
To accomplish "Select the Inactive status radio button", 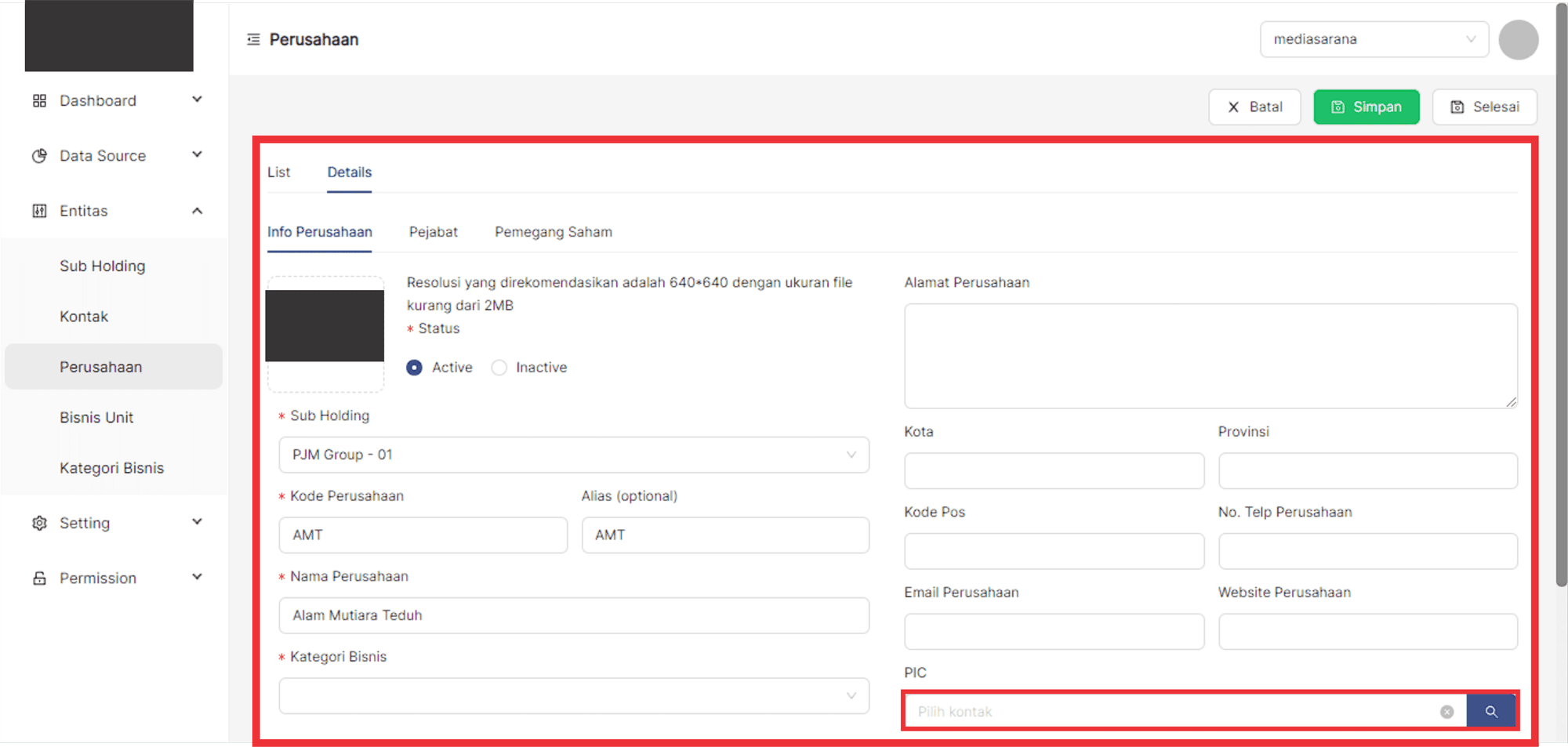I will [499, 368].
